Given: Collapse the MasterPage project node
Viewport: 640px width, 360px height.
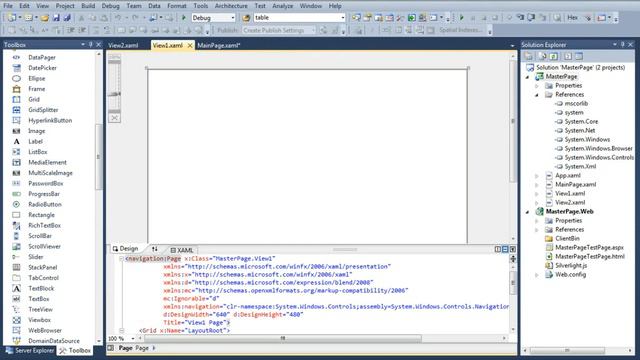Looking at the screenshot, I should pyautogui.click(x=527, y=77).
